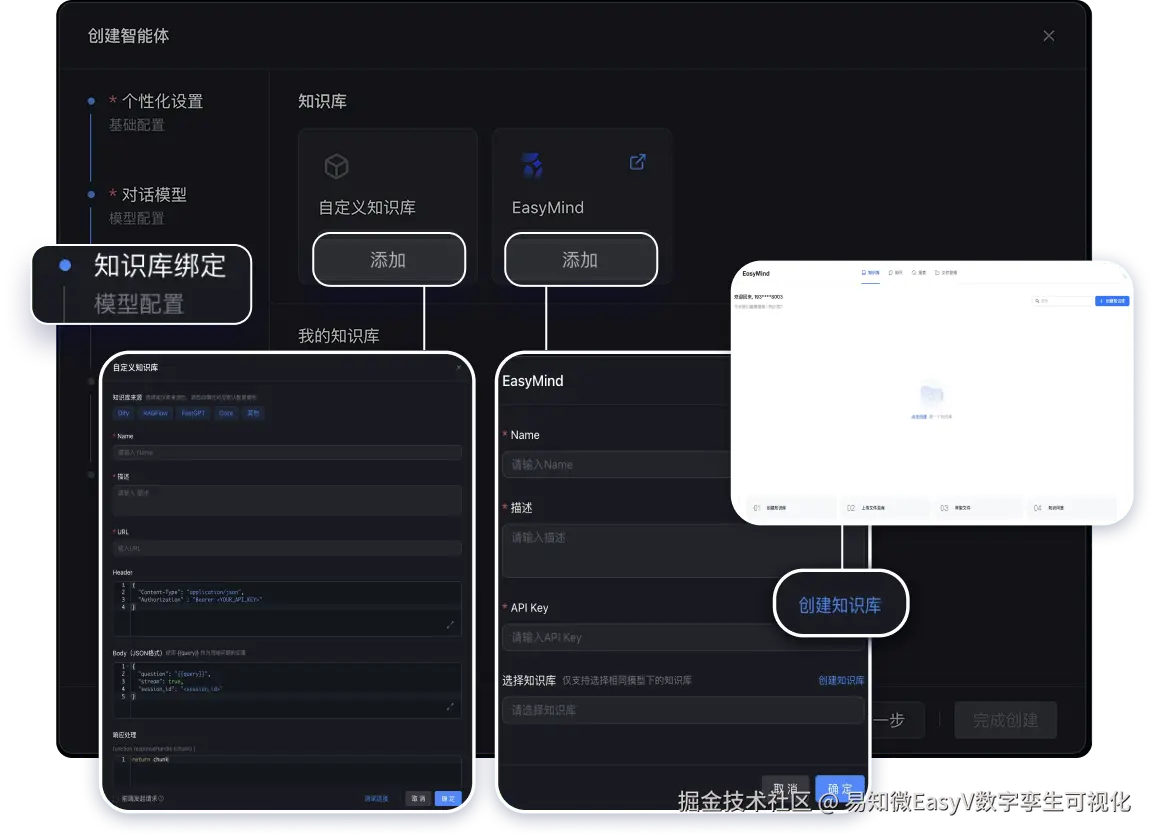
Task: Focus the API Key input field
Action: coord(683,637)
